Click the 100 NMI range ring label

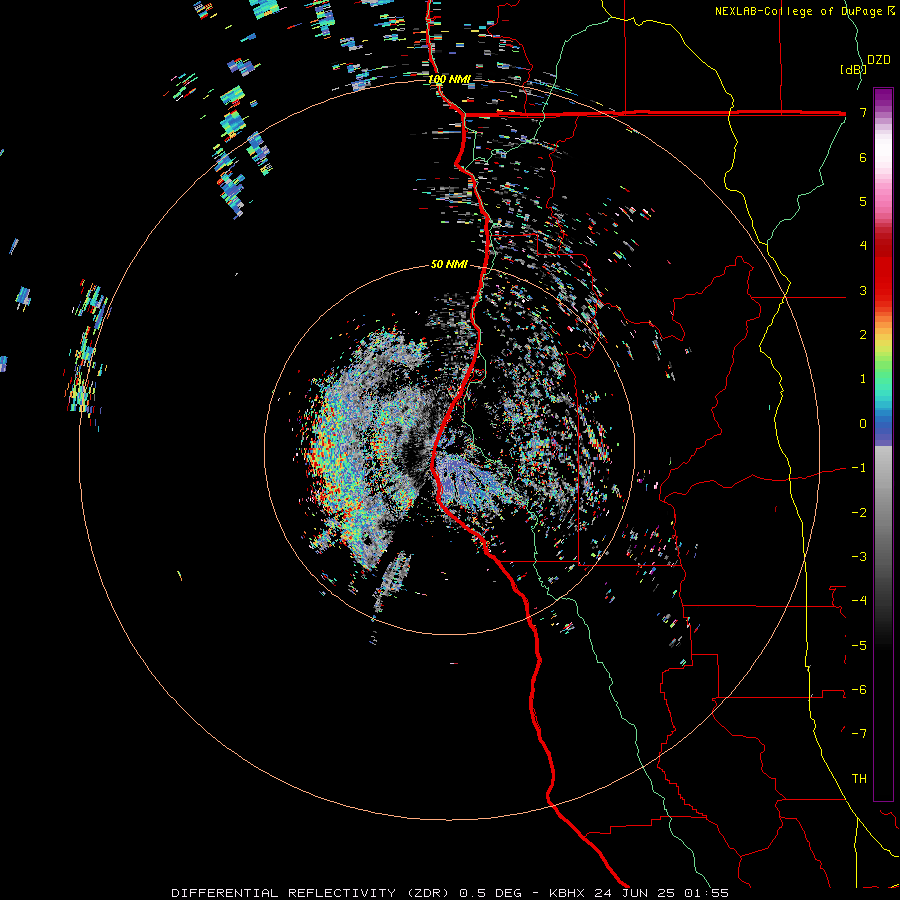(449, 79)
